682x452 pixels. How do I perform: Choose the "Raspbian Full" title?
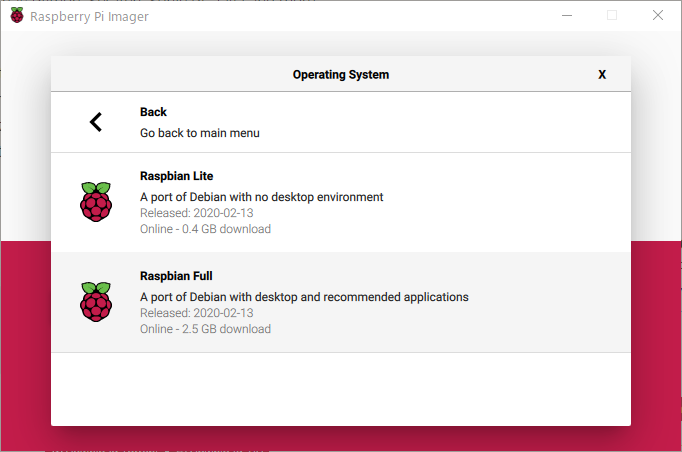click(176, 276)
